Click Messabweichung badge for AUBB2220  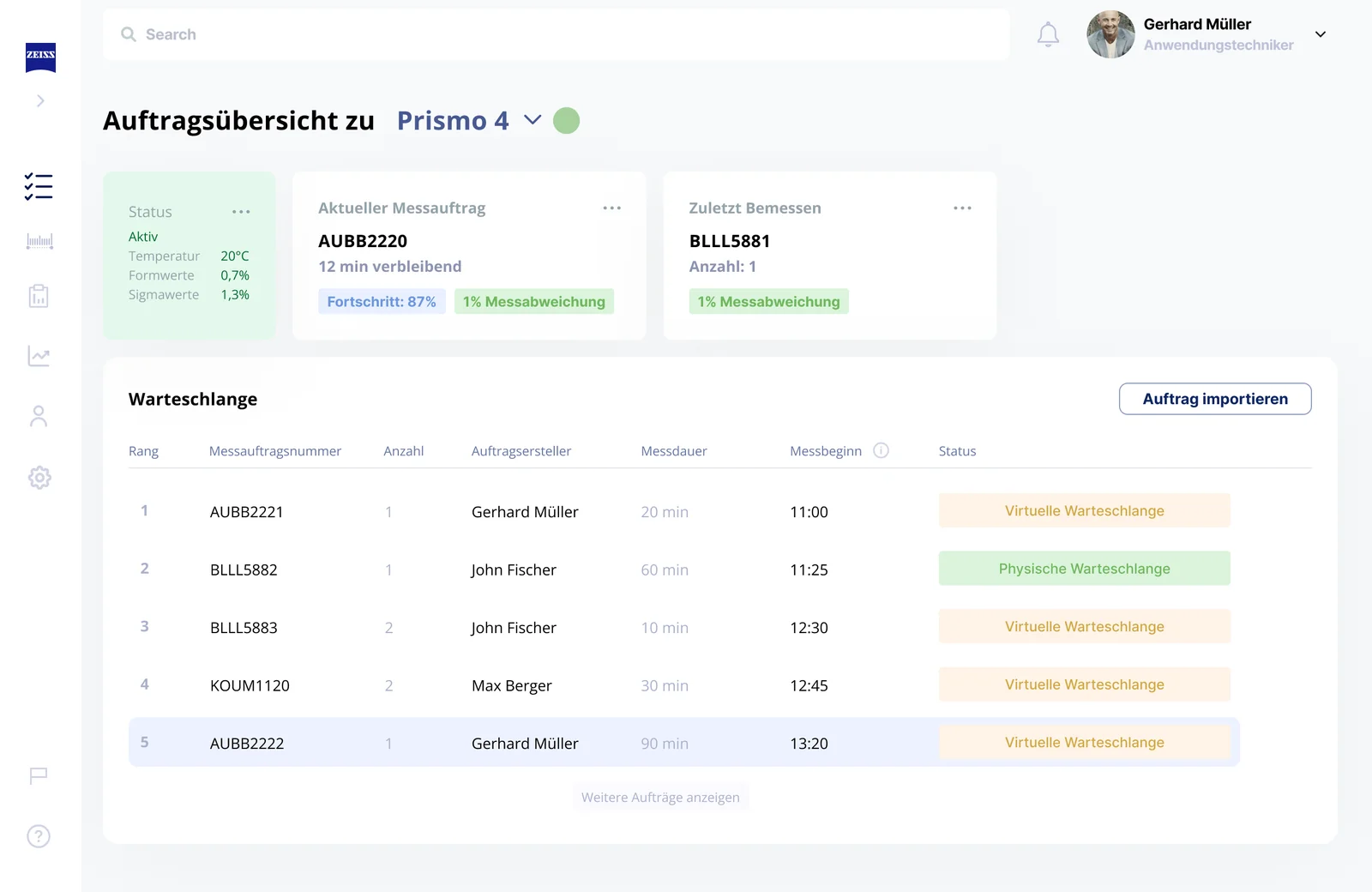click(533, 302)
